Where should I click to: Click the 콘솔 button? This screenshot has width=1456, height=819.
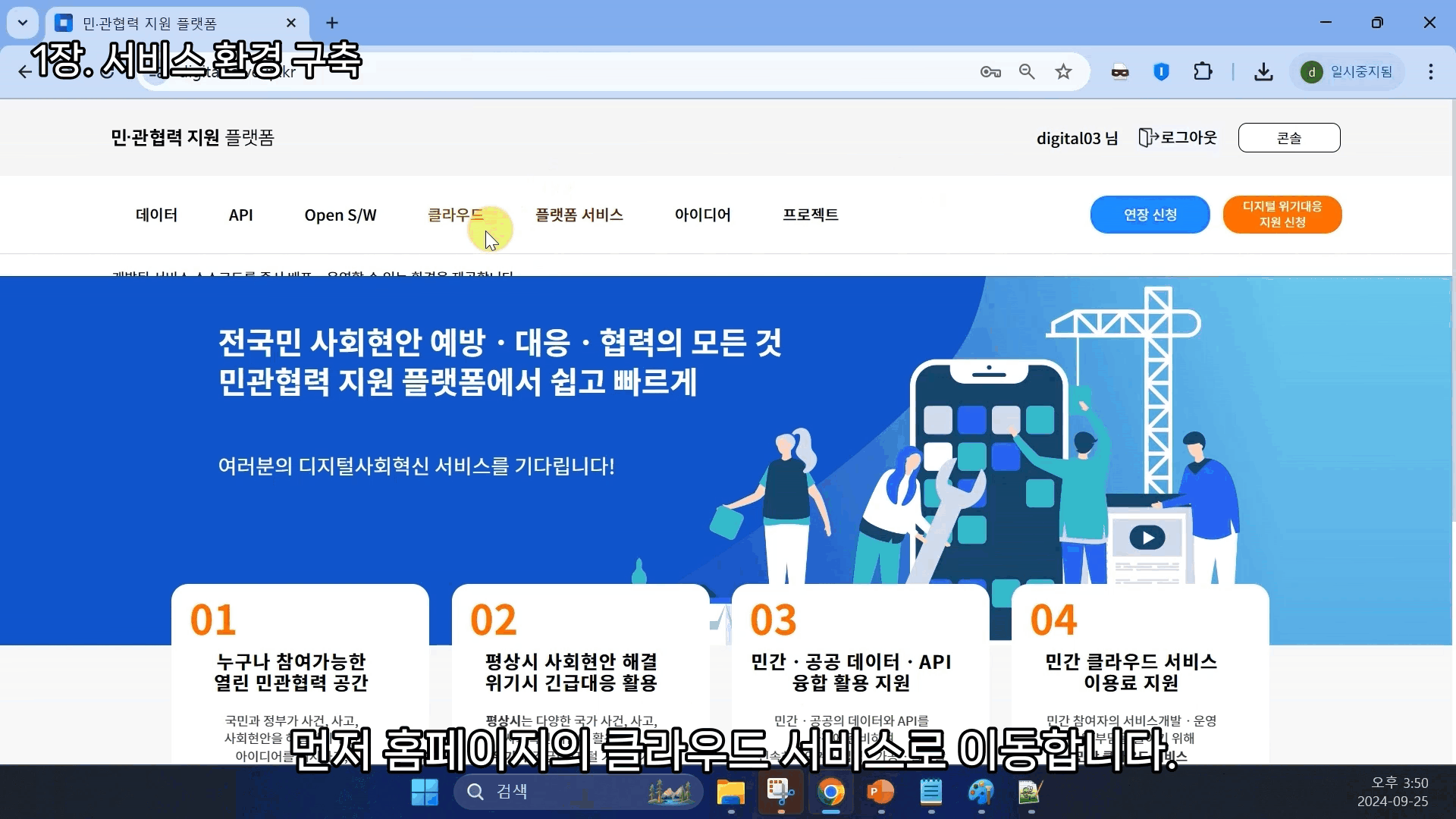[x=1288, y=138]
